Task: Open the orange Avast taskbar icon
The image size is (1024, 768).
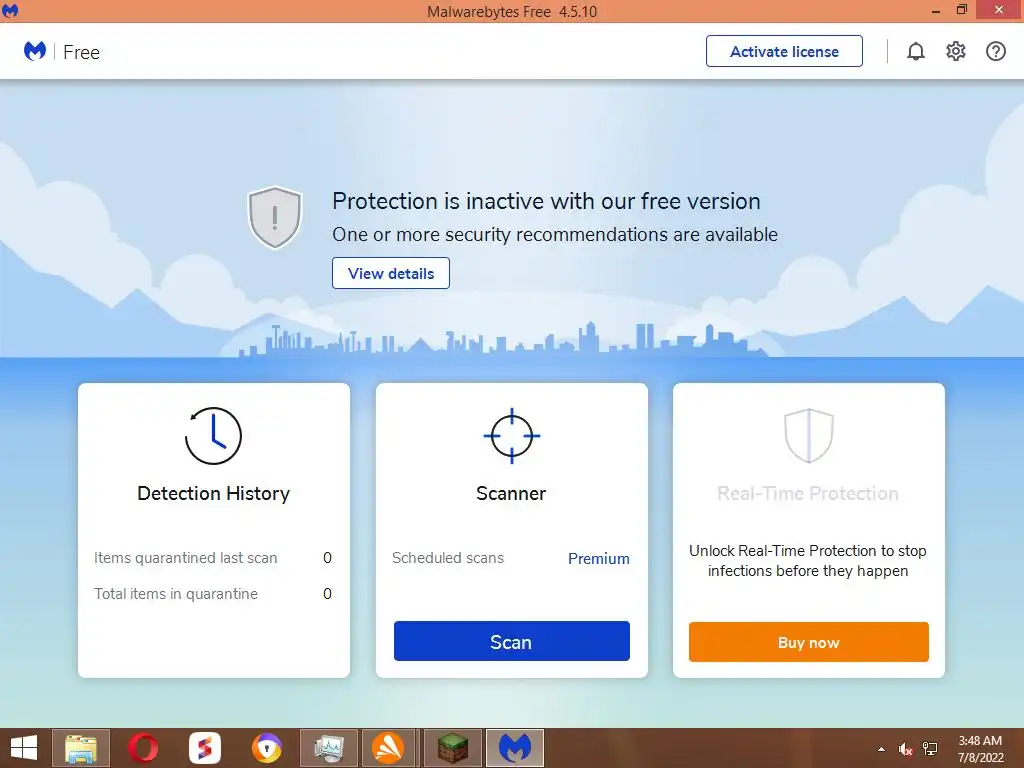Action: 388,748
